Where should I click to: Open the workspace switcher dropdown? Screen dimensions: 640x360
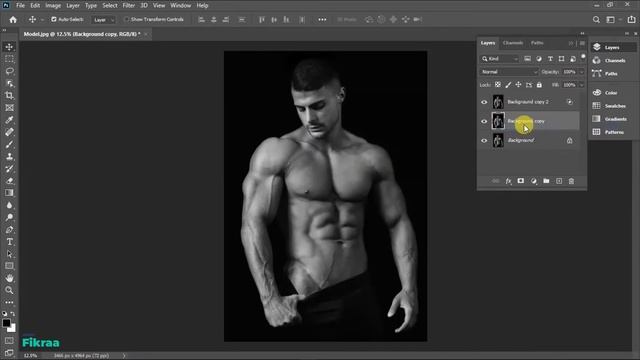pos(612,20)
